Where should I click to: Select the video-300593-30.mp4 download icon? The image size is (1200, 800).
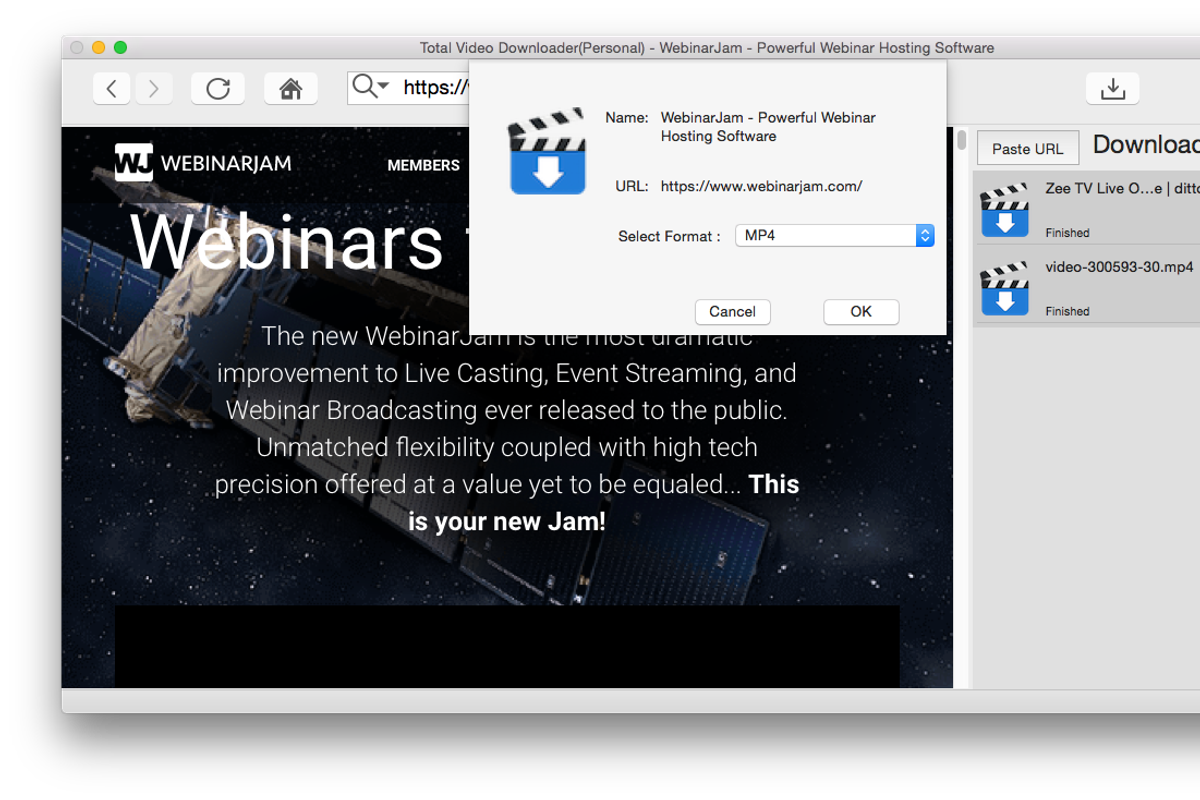pyautogui.click(x=1005, y=288)
